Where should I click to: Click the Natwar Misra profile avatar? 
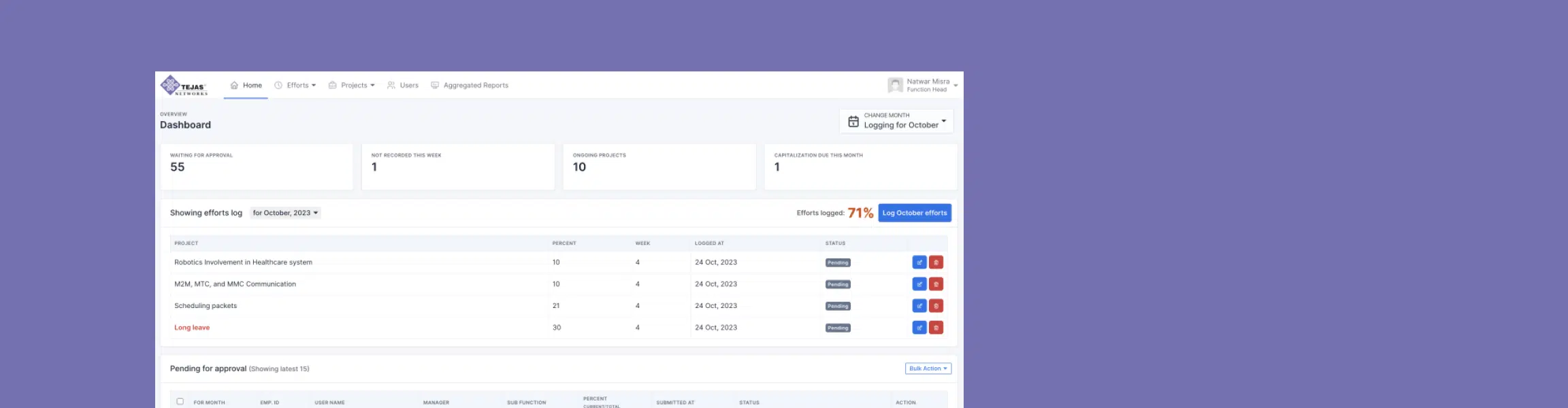pos(895,85)
